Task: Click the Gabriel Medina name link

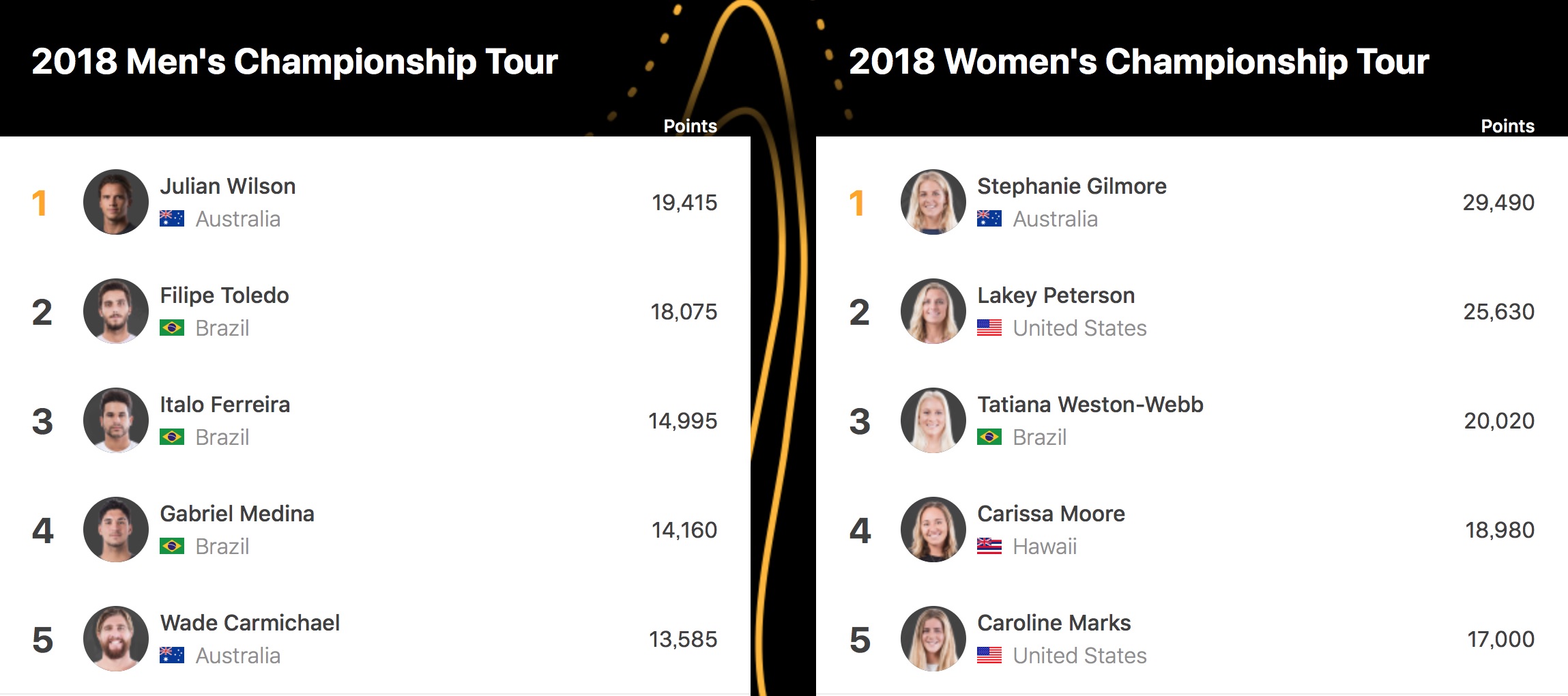Action: tap(237, 514)
